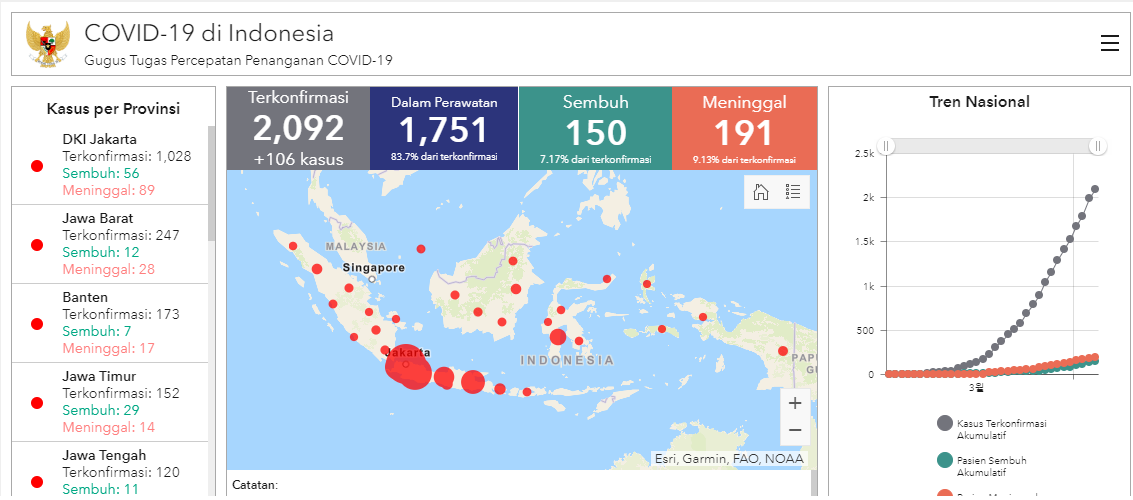Click the red dot beside Jawa Tengah
1133x500 pixels.
[x=37, y=482]
